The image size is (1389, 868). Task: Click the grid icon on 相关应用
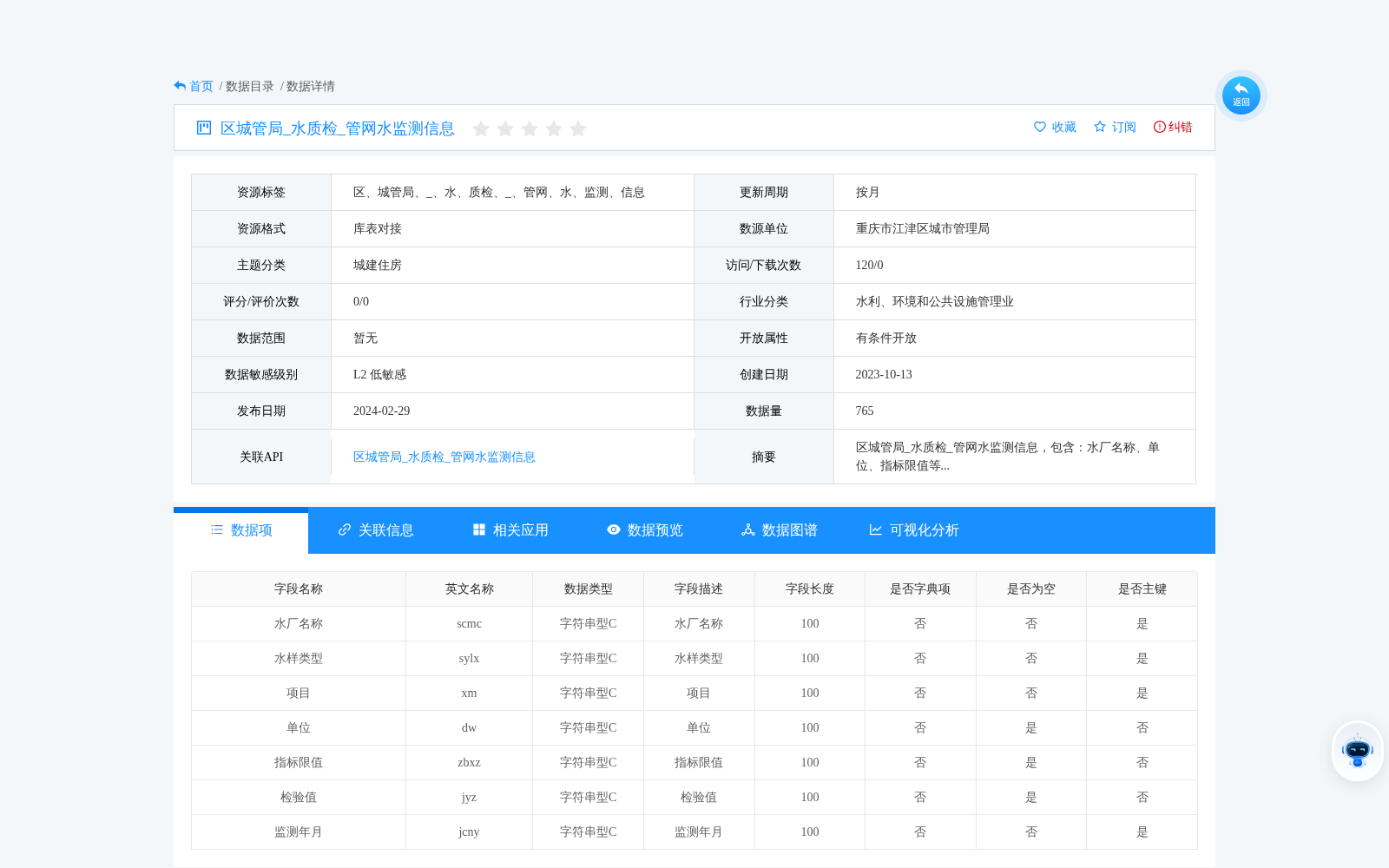click(479, 529)
